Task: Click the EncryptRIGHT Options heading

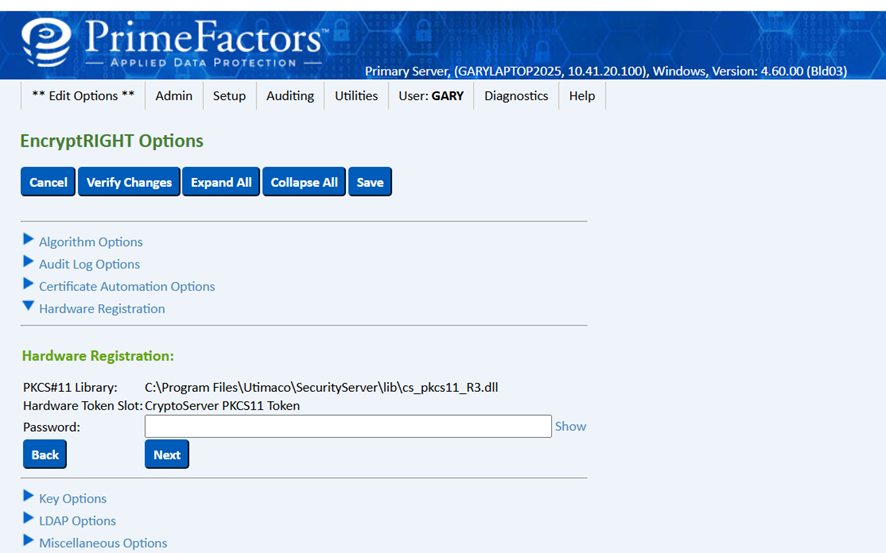Action: click(112, 141)
